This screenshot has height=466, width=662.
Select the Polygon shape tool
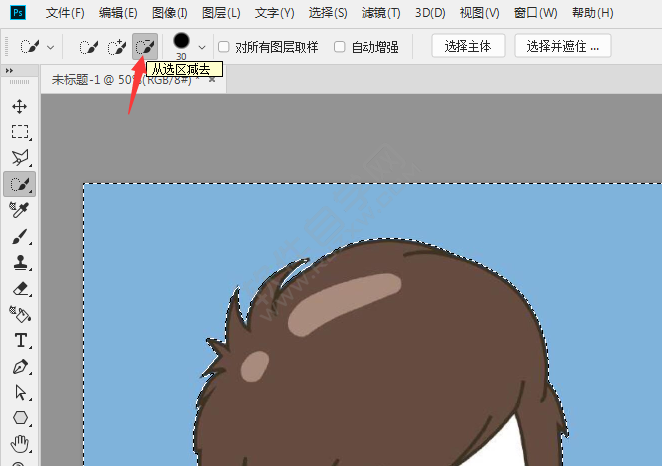pos(20,418)
